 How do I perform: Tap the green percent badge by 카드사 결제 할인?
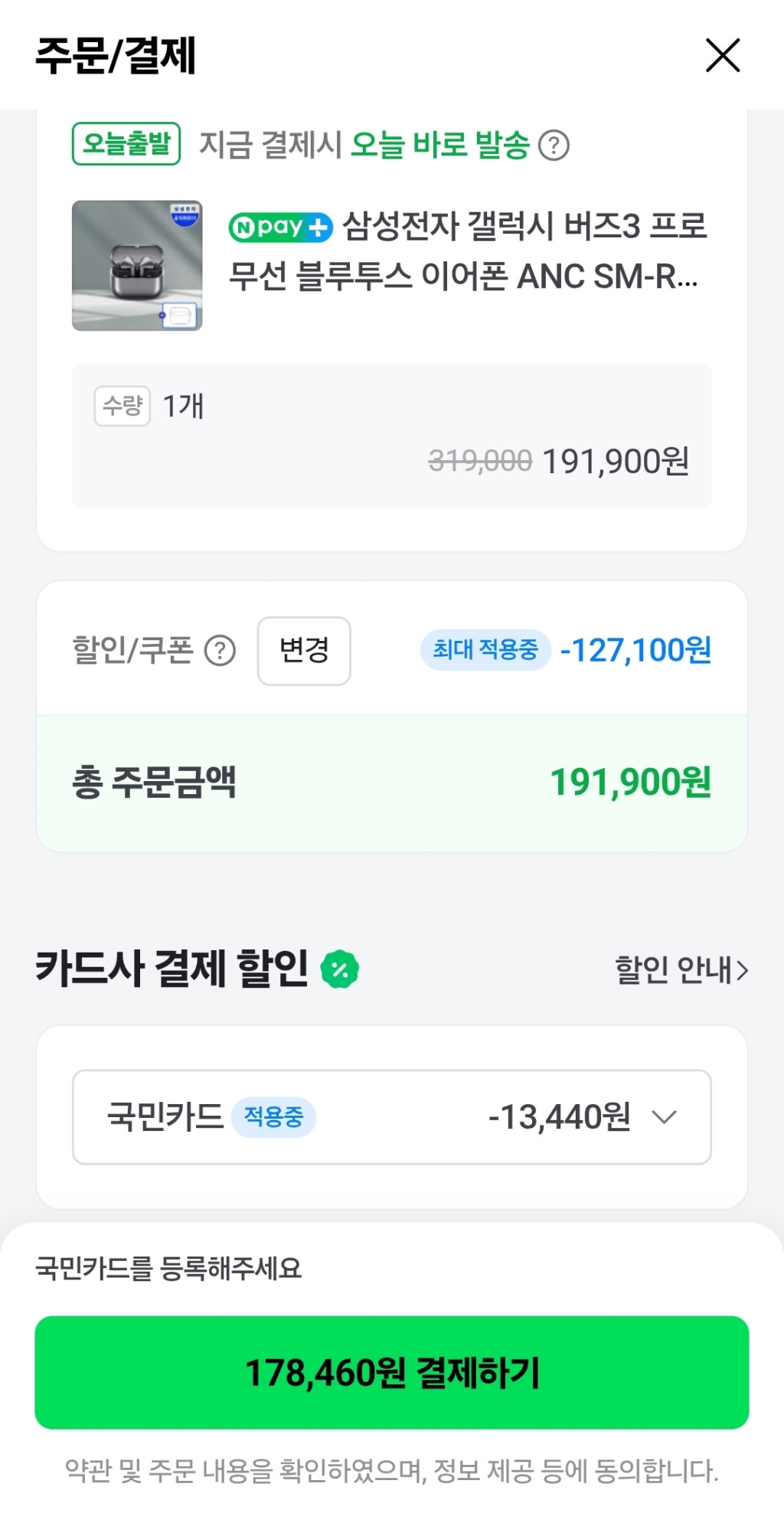point(340,969)
